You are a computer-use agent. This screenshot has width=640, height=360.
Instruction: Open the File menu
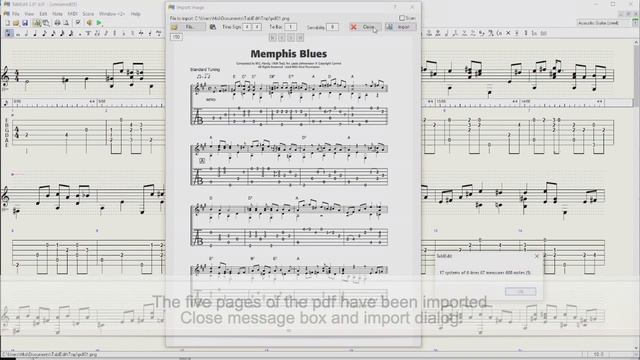16,14
